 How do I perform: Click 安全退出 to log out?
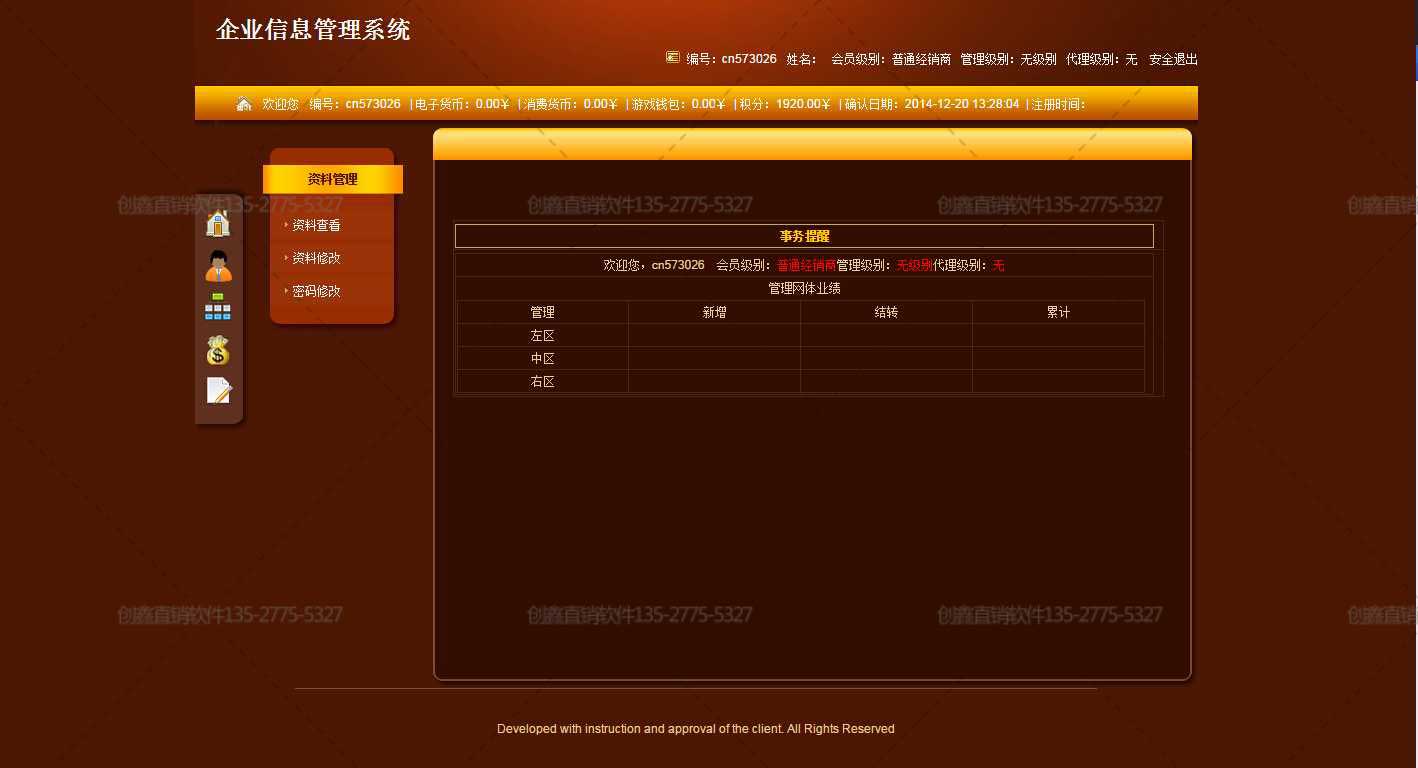[1173, 59]
